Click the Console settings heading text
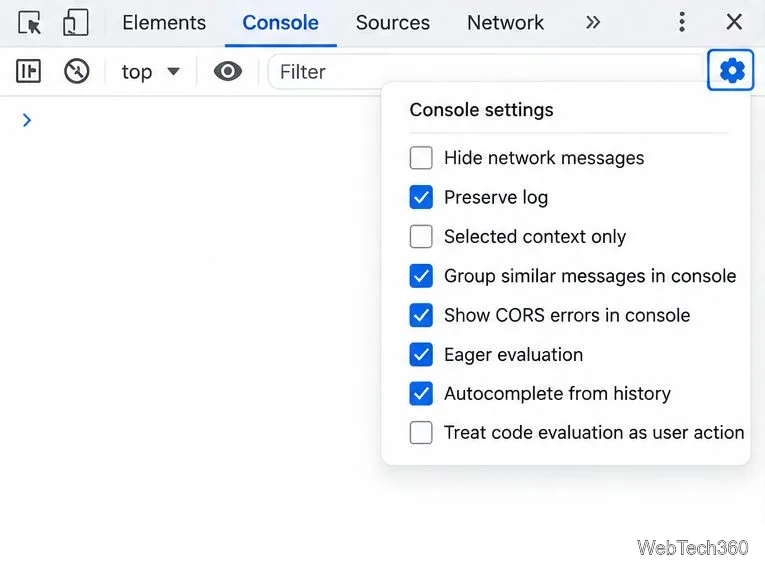This screenshot has height=574, width=765. click(x=482, y=110)
